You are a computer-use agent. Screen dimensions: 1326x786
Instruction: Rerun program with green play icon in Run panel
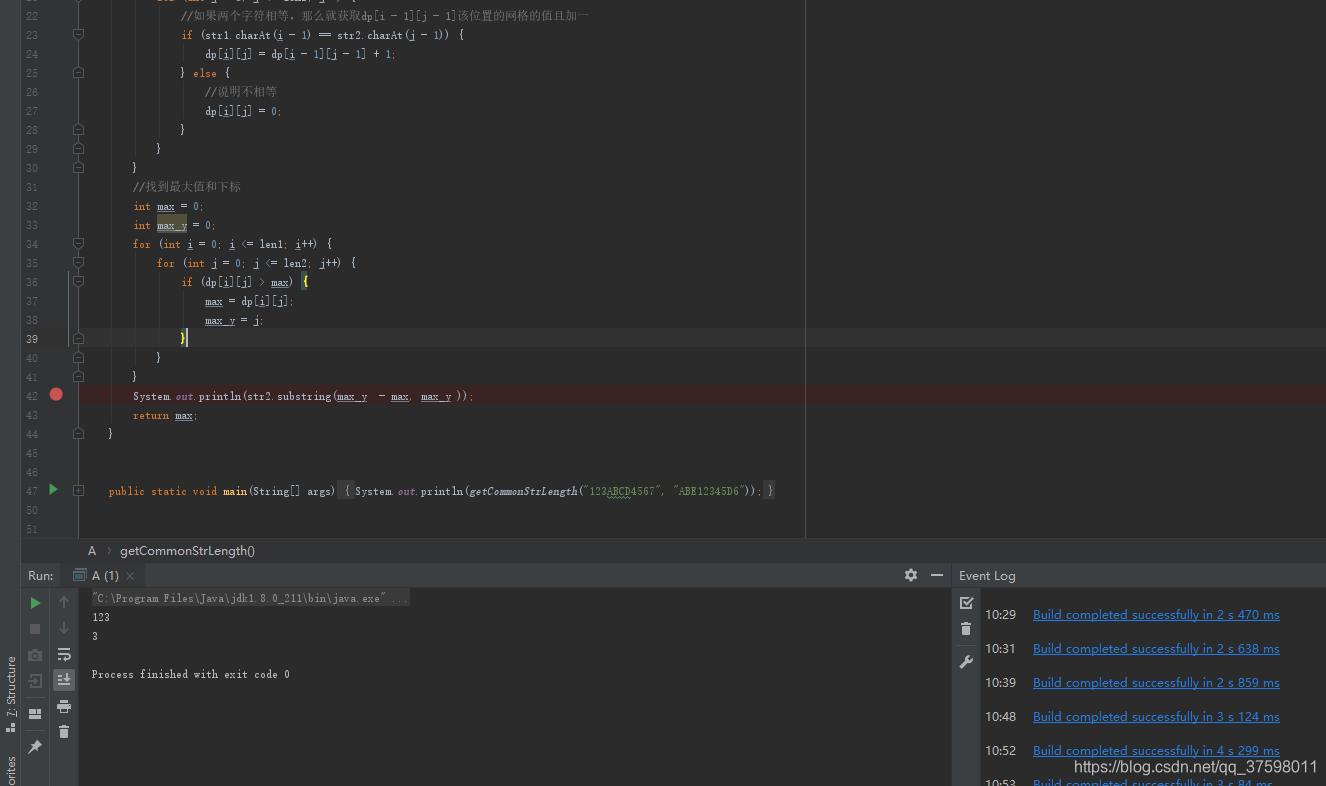[35, 602]
